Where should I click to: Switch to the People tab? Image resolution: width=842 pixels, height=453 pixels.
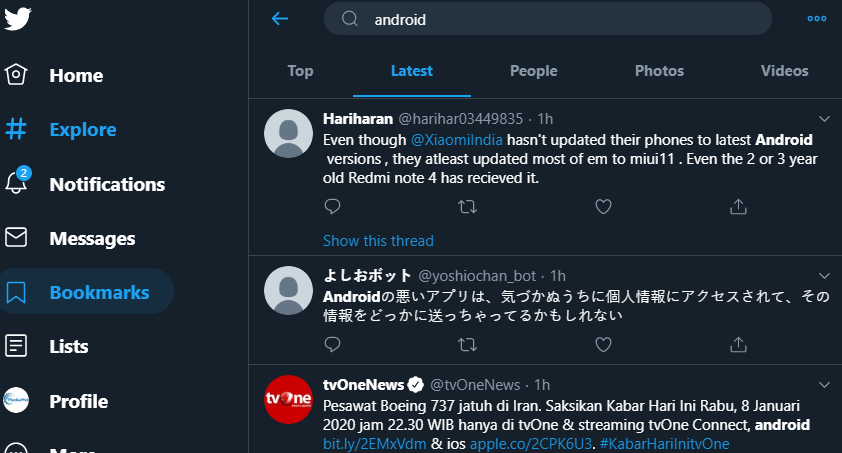[533, 71]
